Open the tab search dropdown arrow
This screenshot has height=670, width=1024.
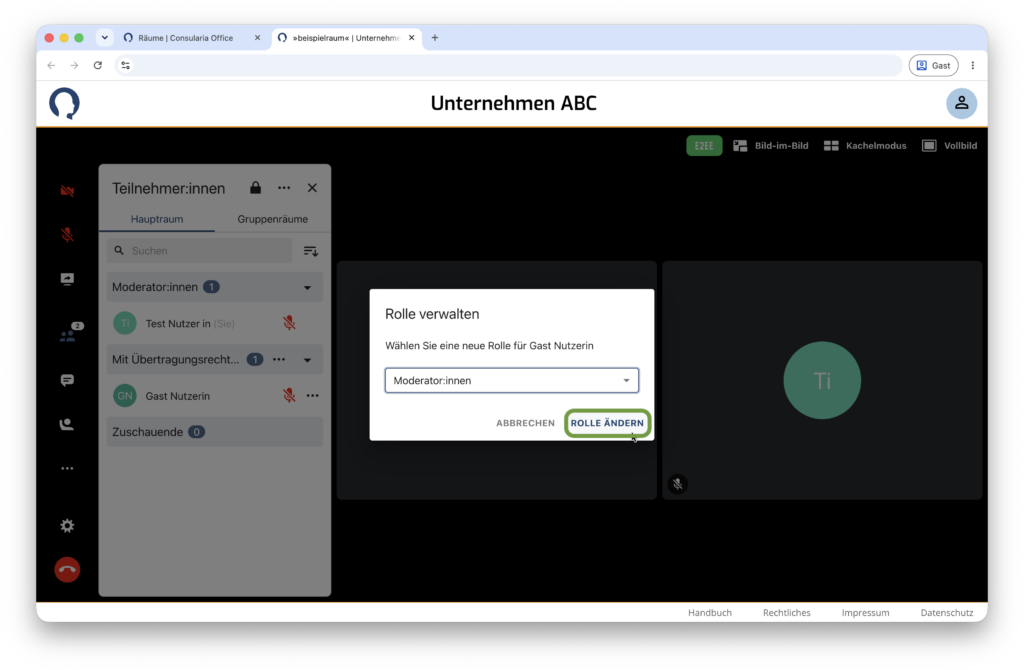coord(104,38)
